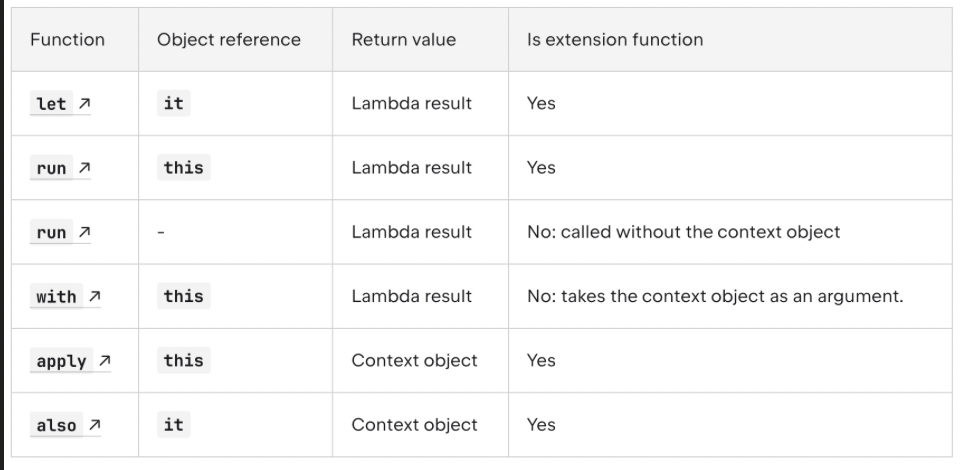The height and width of the screenshot is (470, 964).
Task: Click 'No: takes the context object' cell text
Action: pos(715,296)
